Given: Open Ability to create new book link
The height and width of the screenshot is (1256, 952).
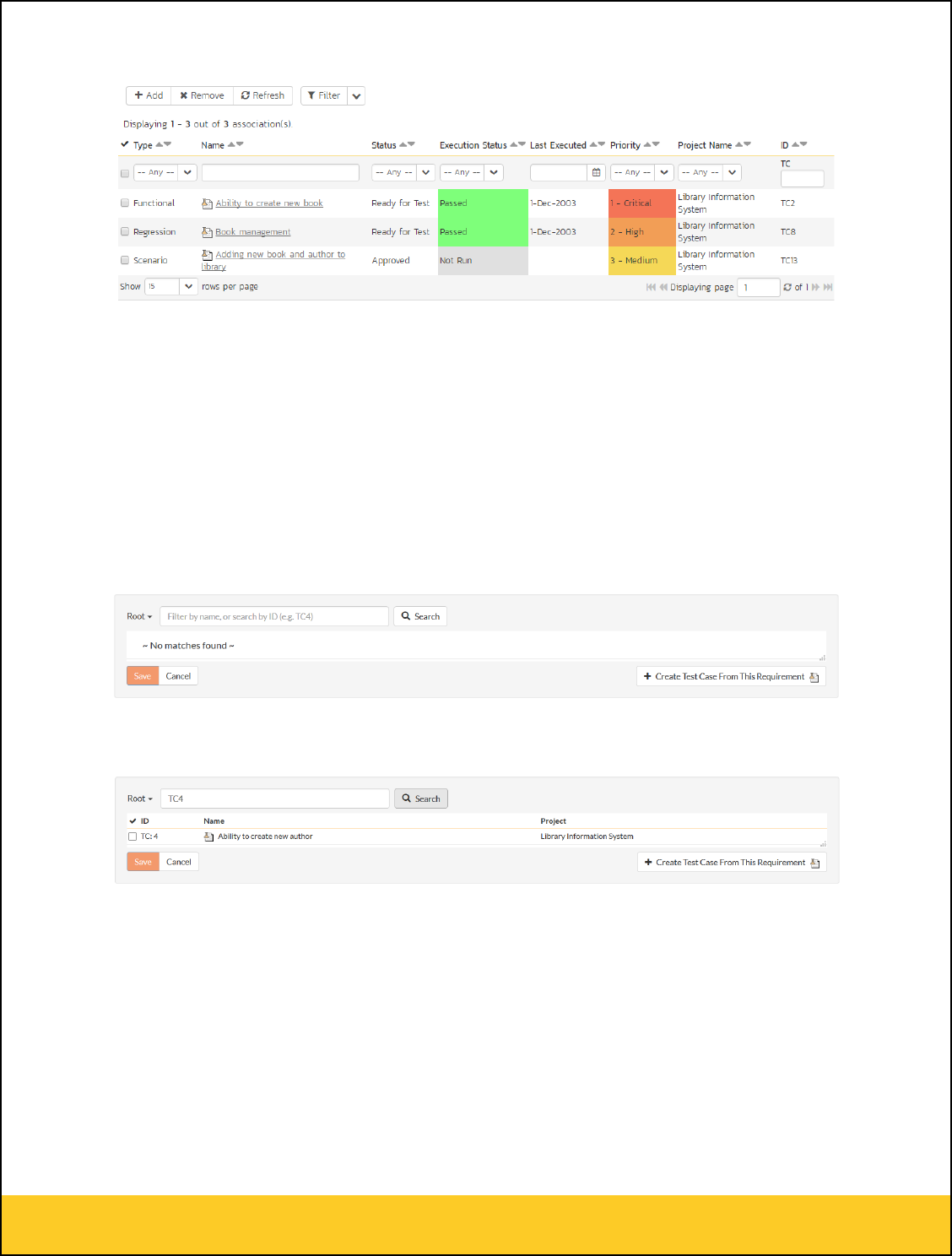Looking at the screenshot, I should (x=269, y=203).
